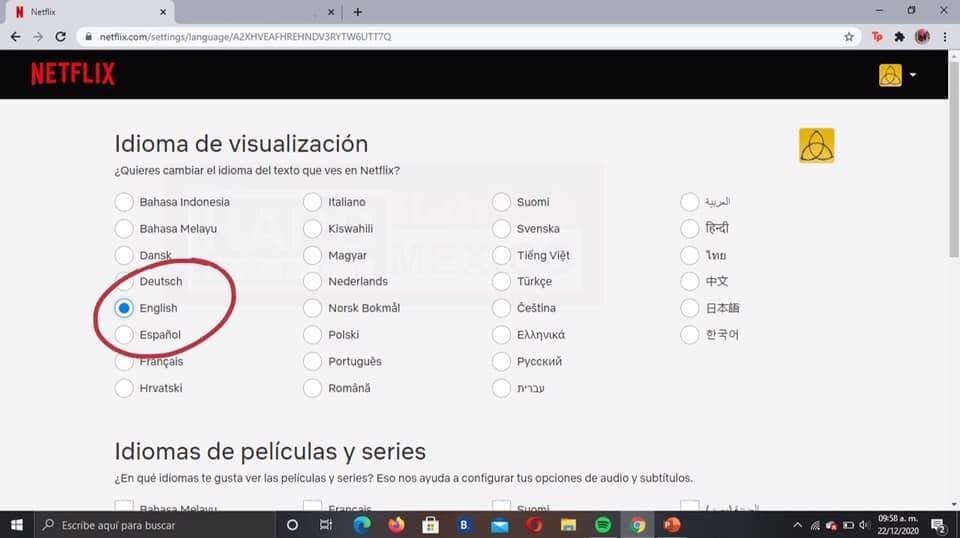
Task: Choose Hindi (हिन्दी) as display language
Action: (689, 228)
